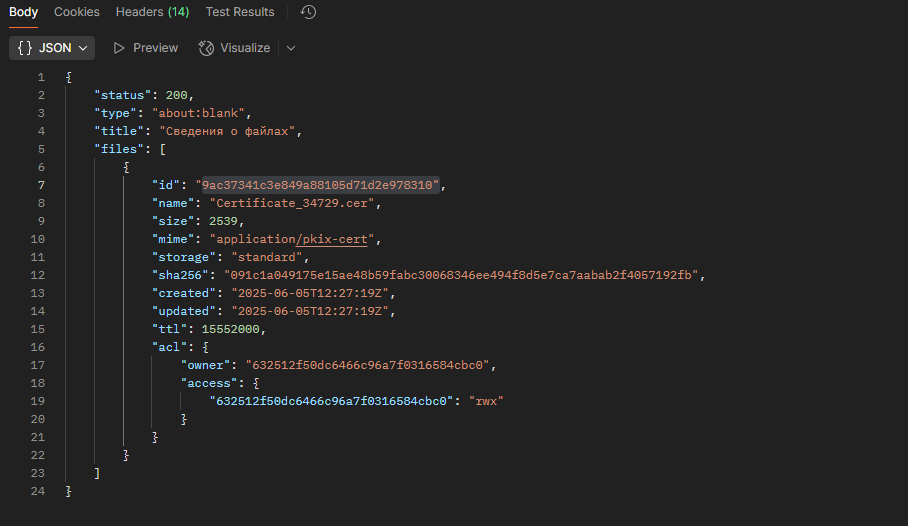Click the "owner" key
This screenshot has height=526, width=908.
pos(205,364)
